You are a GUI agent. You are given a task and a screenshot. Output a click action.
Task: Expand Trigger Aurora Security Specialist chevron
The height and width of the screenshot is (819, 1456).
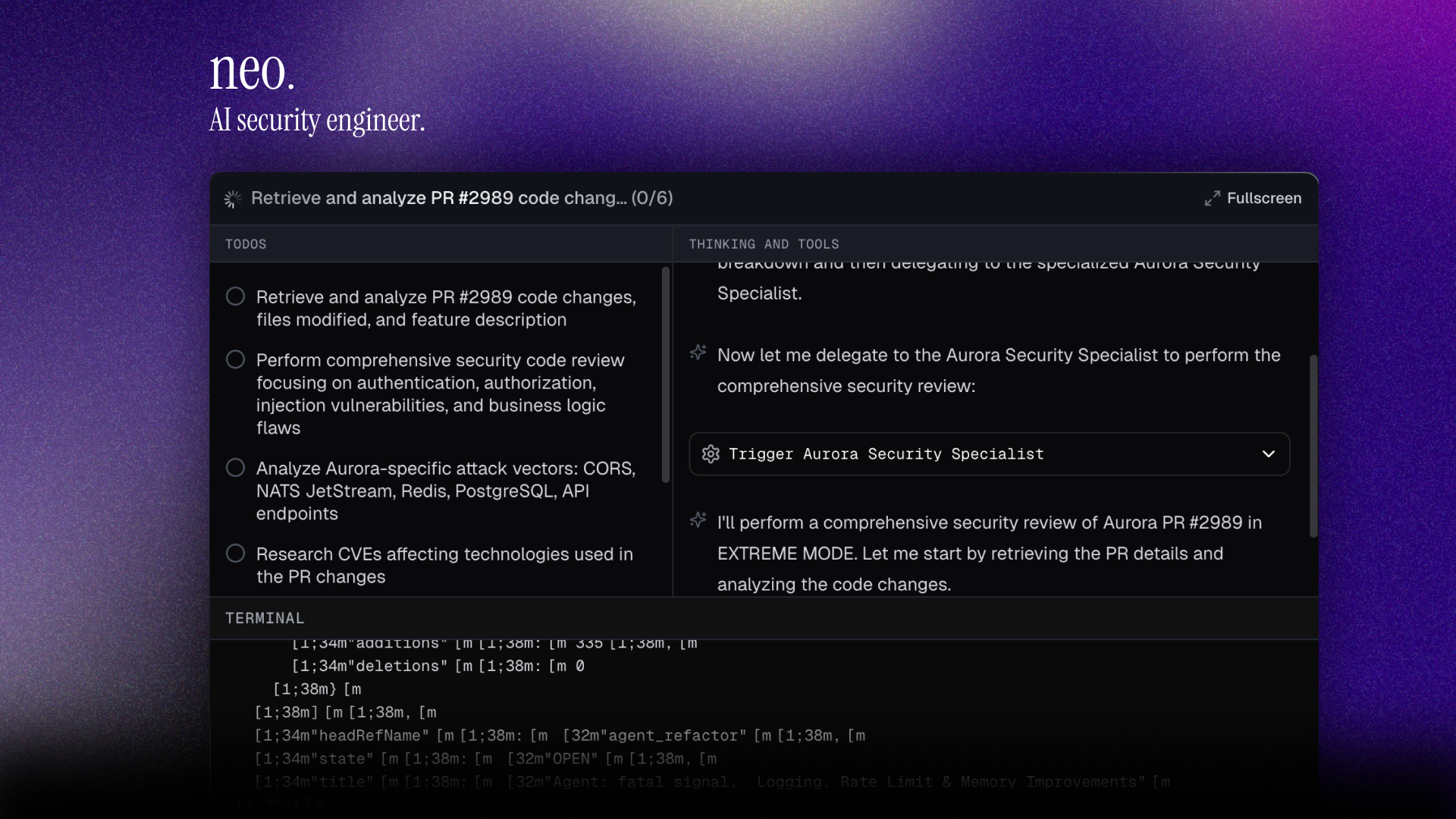(x=1269, y=454)
